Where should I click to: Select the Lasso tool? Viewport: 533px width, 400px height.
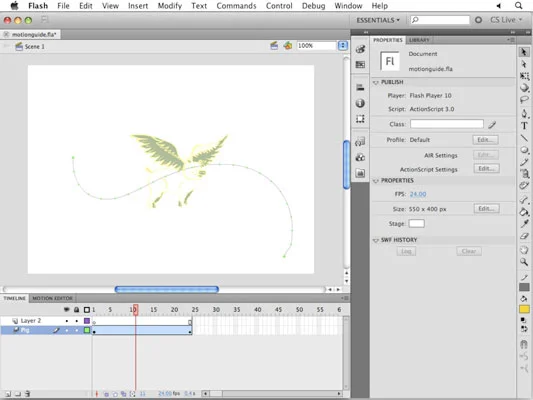pyautogui.click(x=524, y=100)
